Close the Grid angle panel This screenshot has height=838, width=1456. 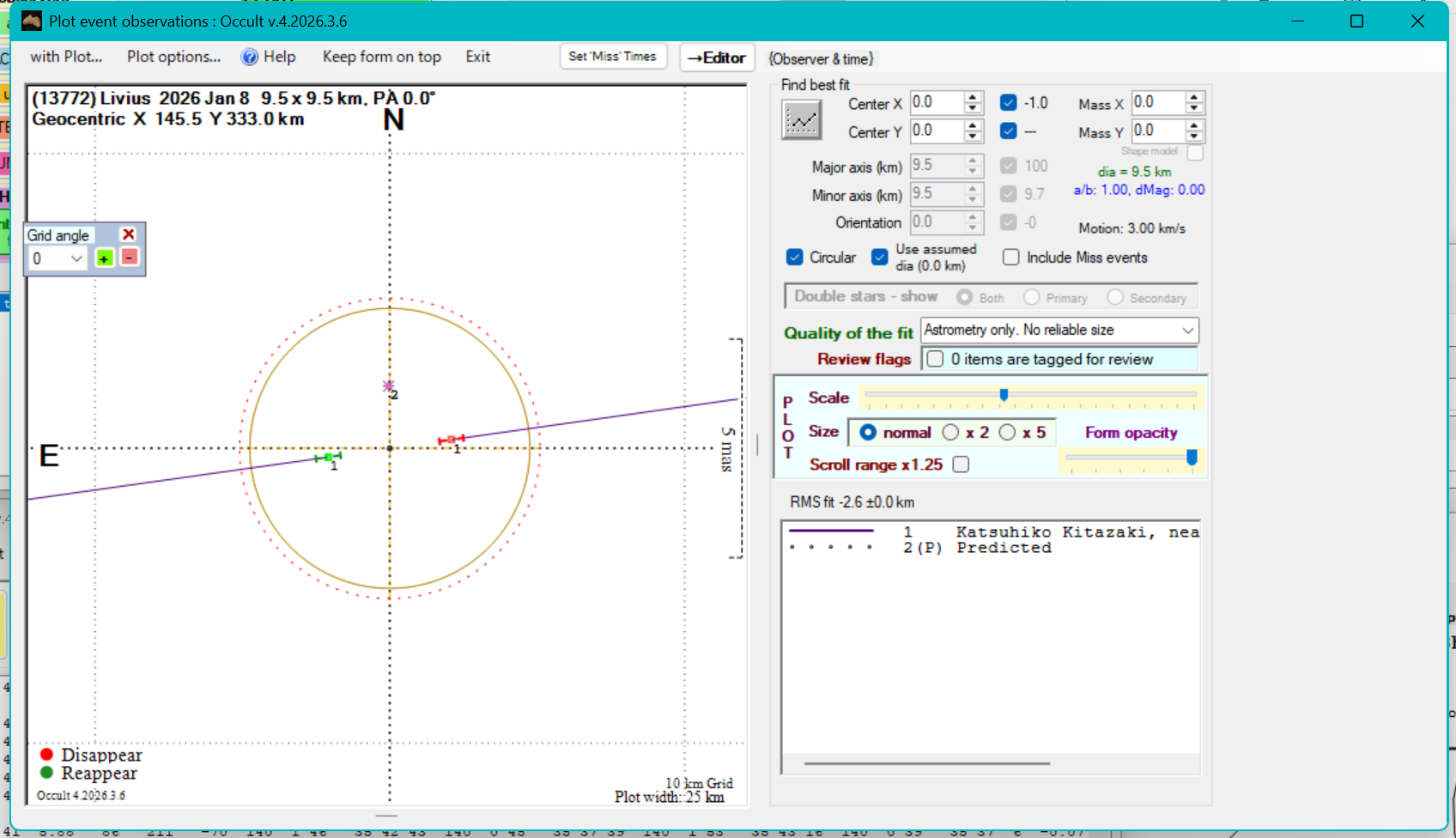click(128, 234)
